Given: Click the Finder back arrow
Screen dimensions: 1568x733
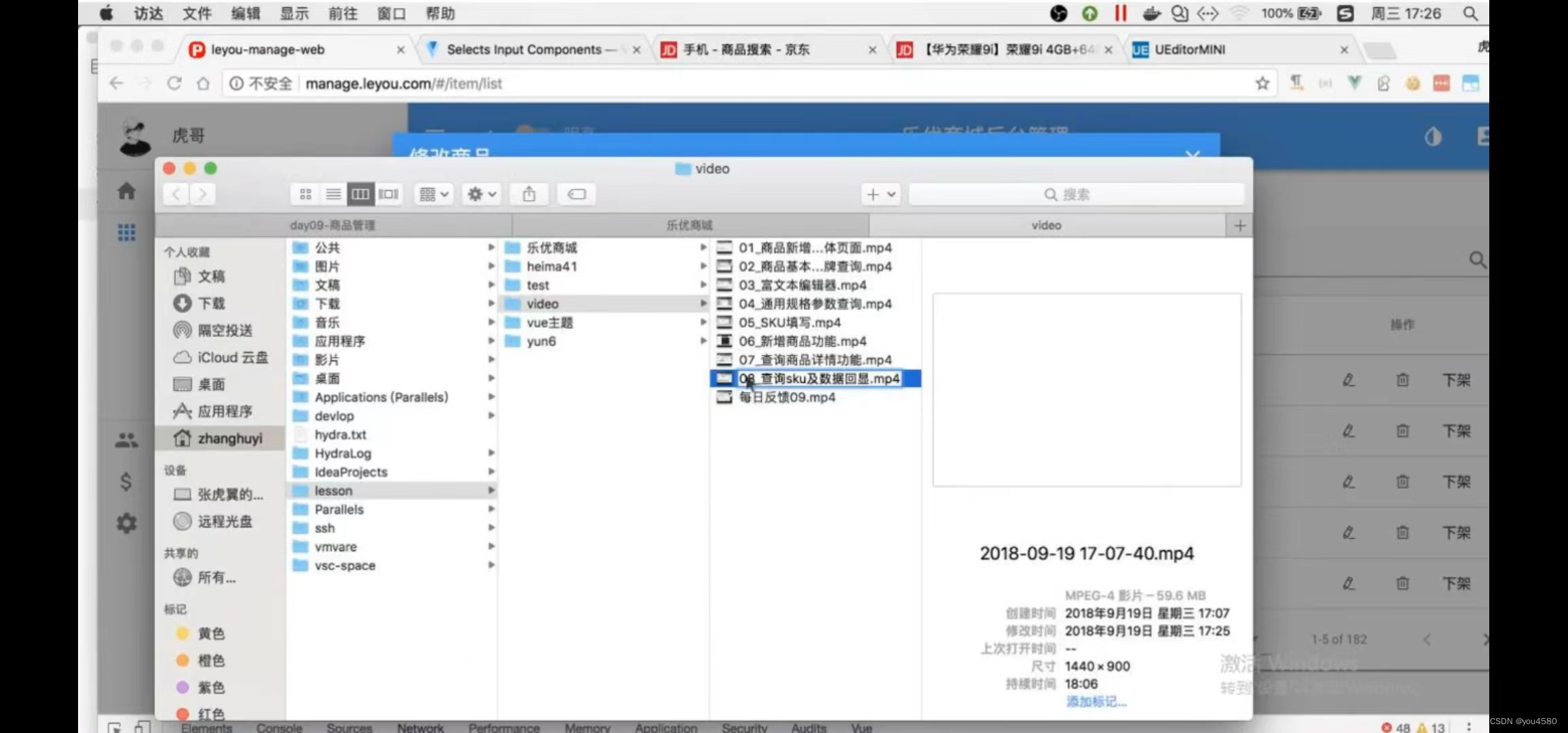Looking at the screenshot, I should click(176, 195).
